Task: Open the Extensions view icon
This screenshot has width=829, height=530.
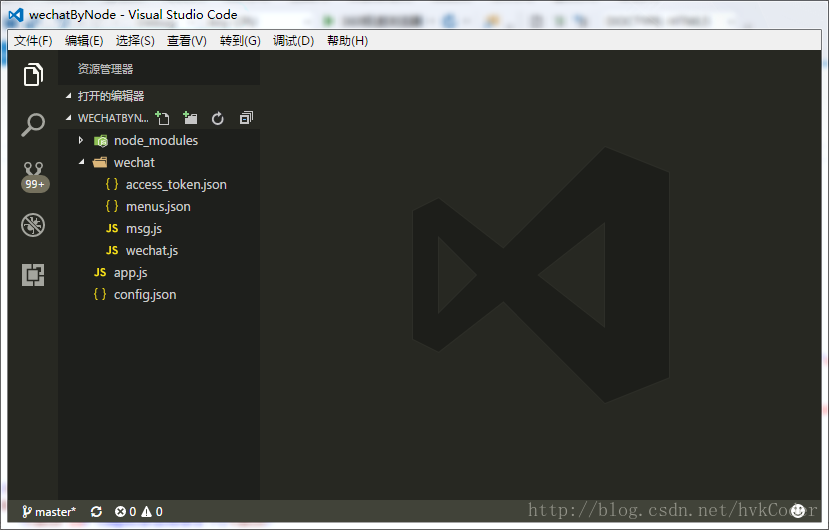Action: coord(33,275)
